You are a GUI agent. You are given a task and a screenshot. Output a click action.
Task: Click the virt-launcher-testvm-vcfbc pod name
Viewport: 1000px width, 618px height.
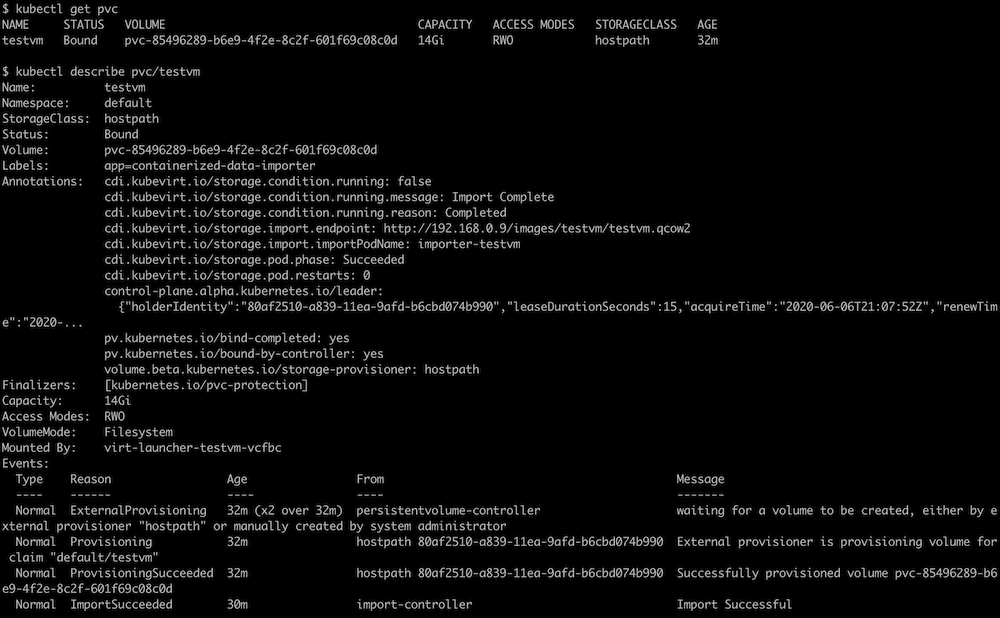[192, 448]
